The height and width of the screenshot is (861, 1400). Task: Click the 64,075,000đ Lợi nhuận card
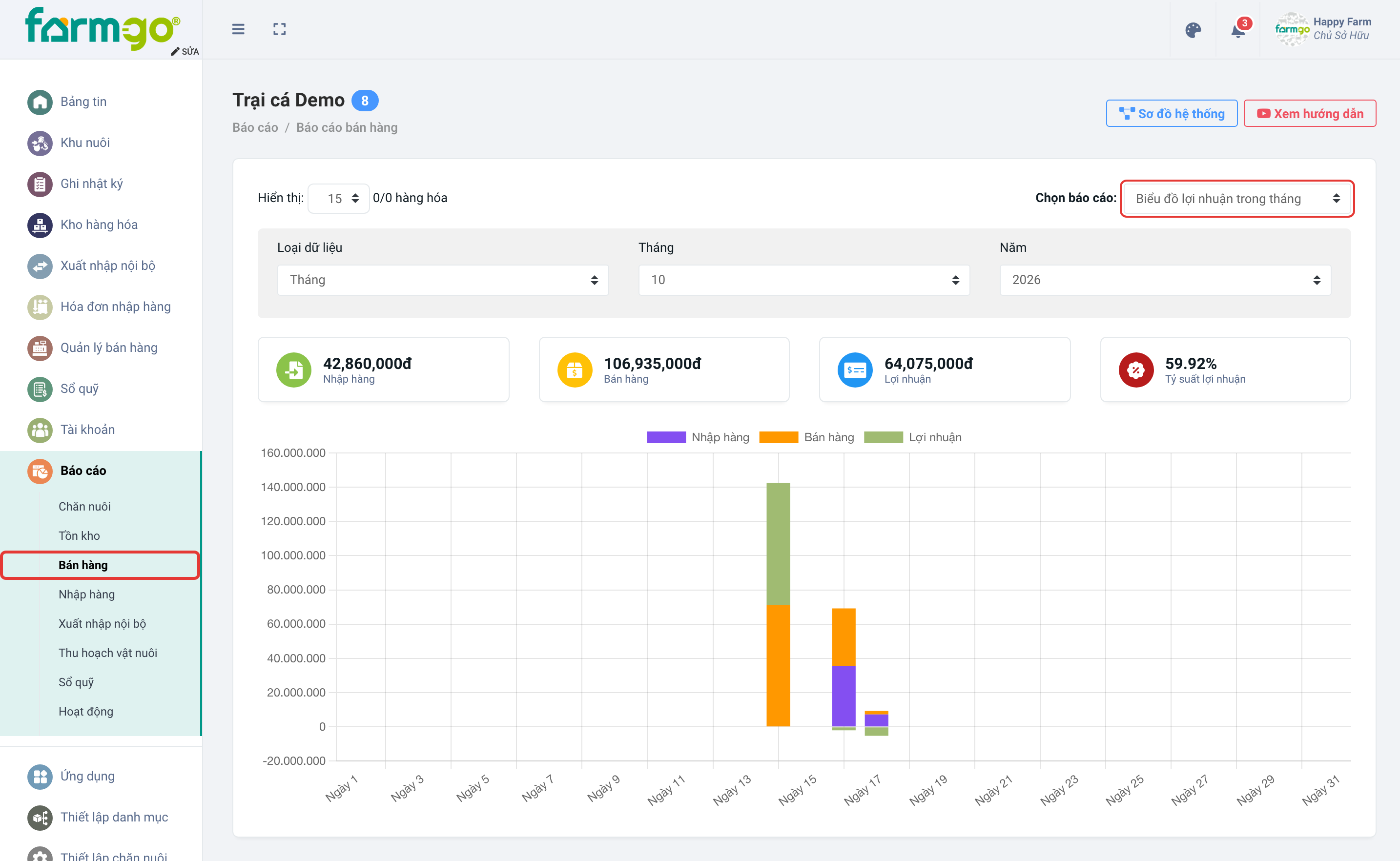[945, 369]
